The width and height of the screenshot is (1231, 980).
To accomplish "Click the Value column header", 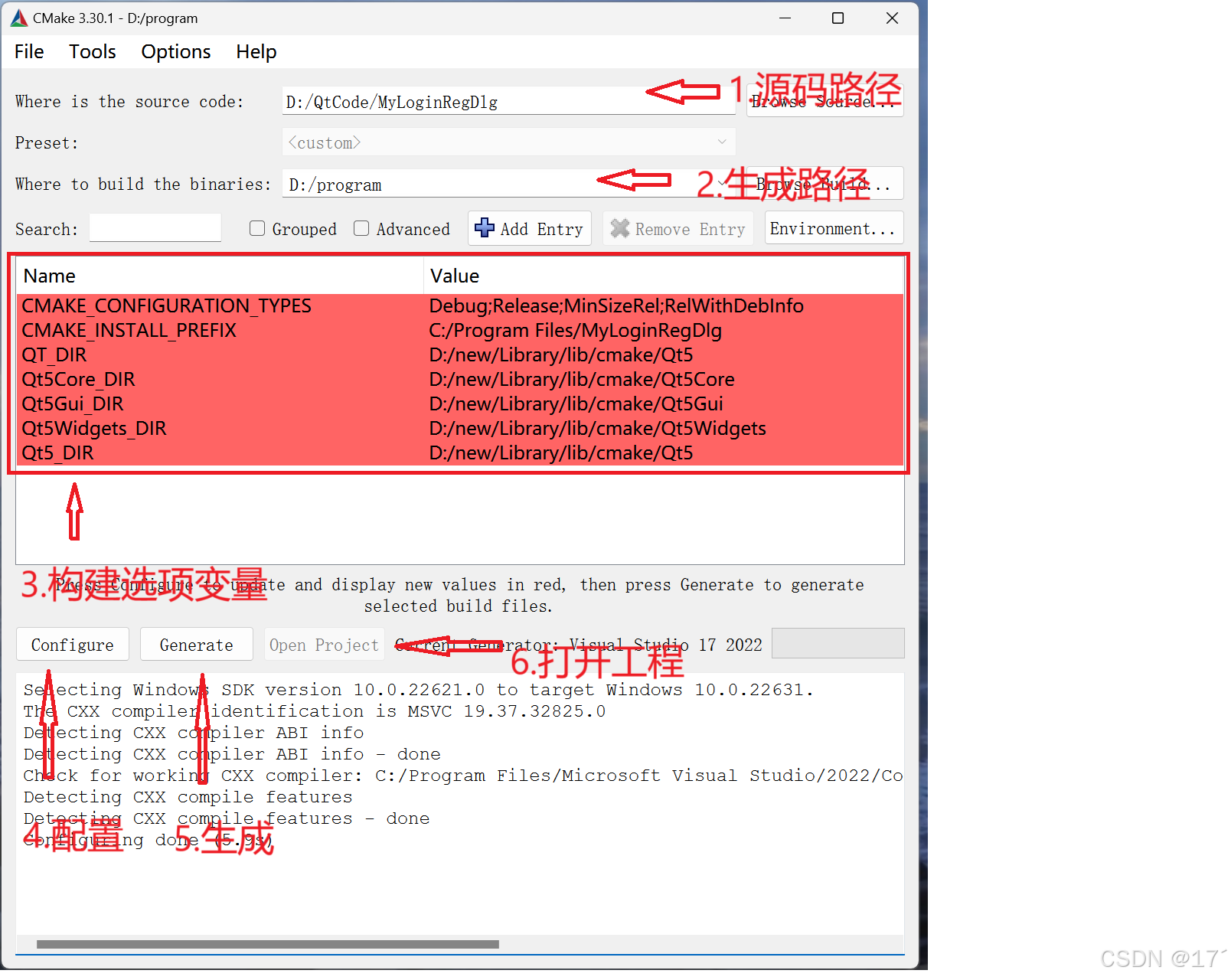I will (664, 276).
